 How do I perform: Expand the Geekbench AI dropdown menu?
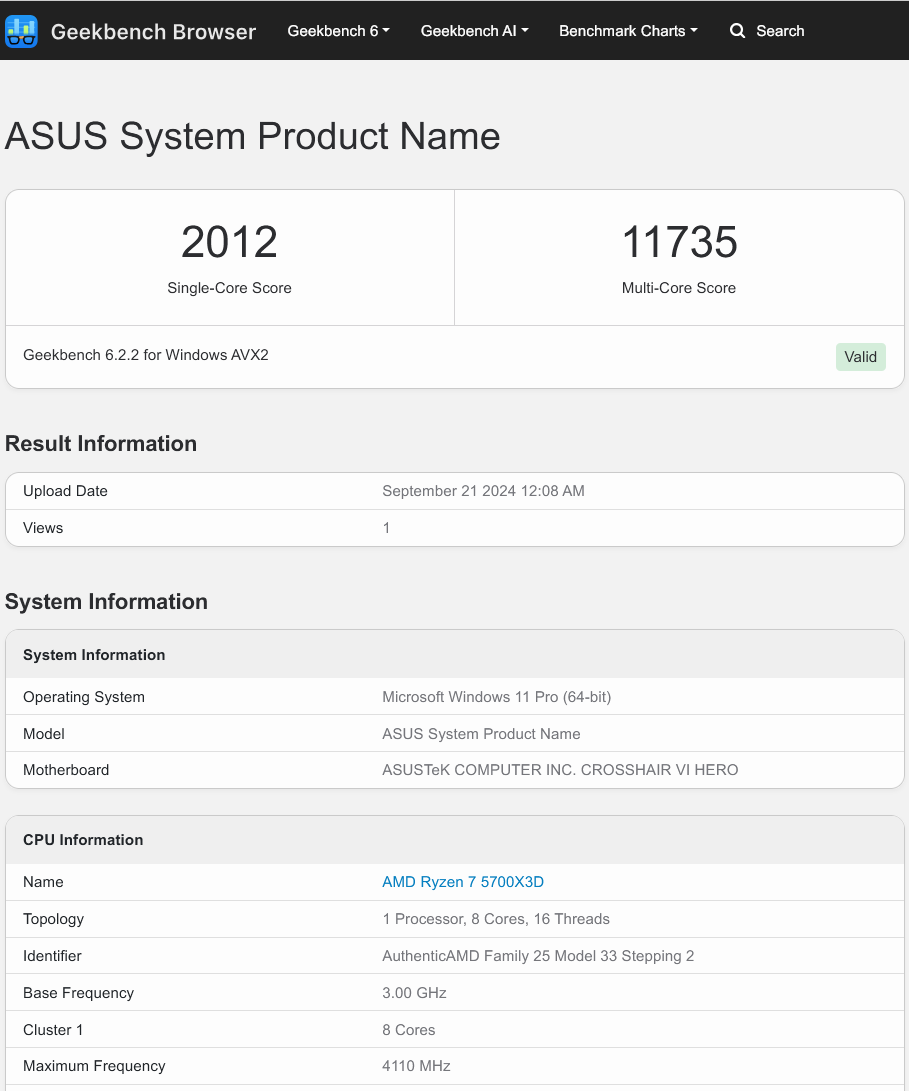click(475, 31)
